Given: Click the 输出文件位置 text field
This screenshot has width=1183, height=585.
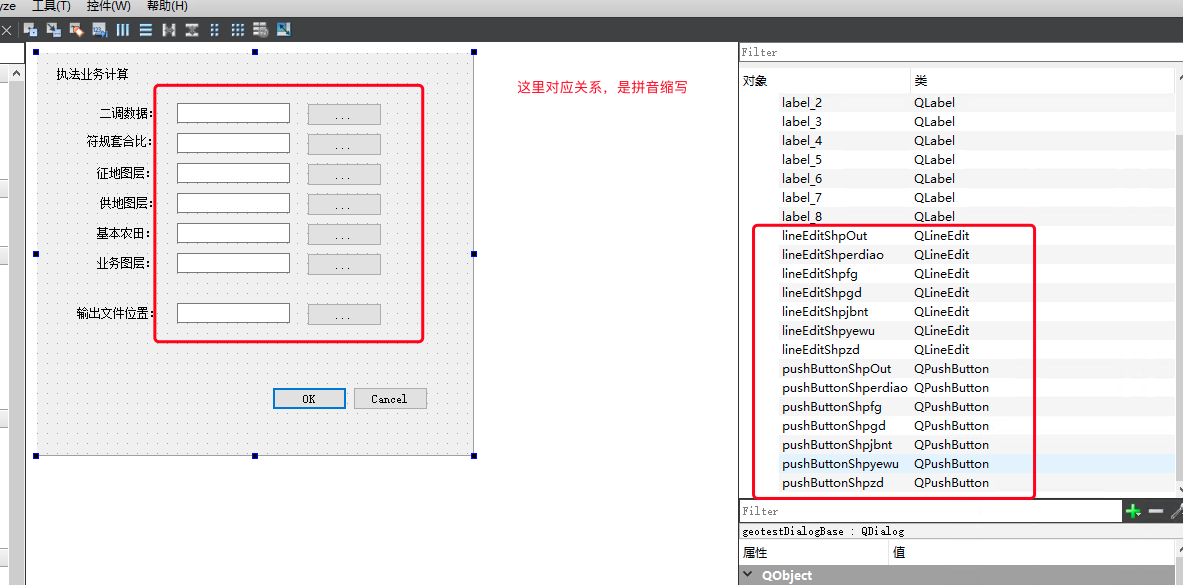Looking at the screenshot, I should tap(233, 314).
